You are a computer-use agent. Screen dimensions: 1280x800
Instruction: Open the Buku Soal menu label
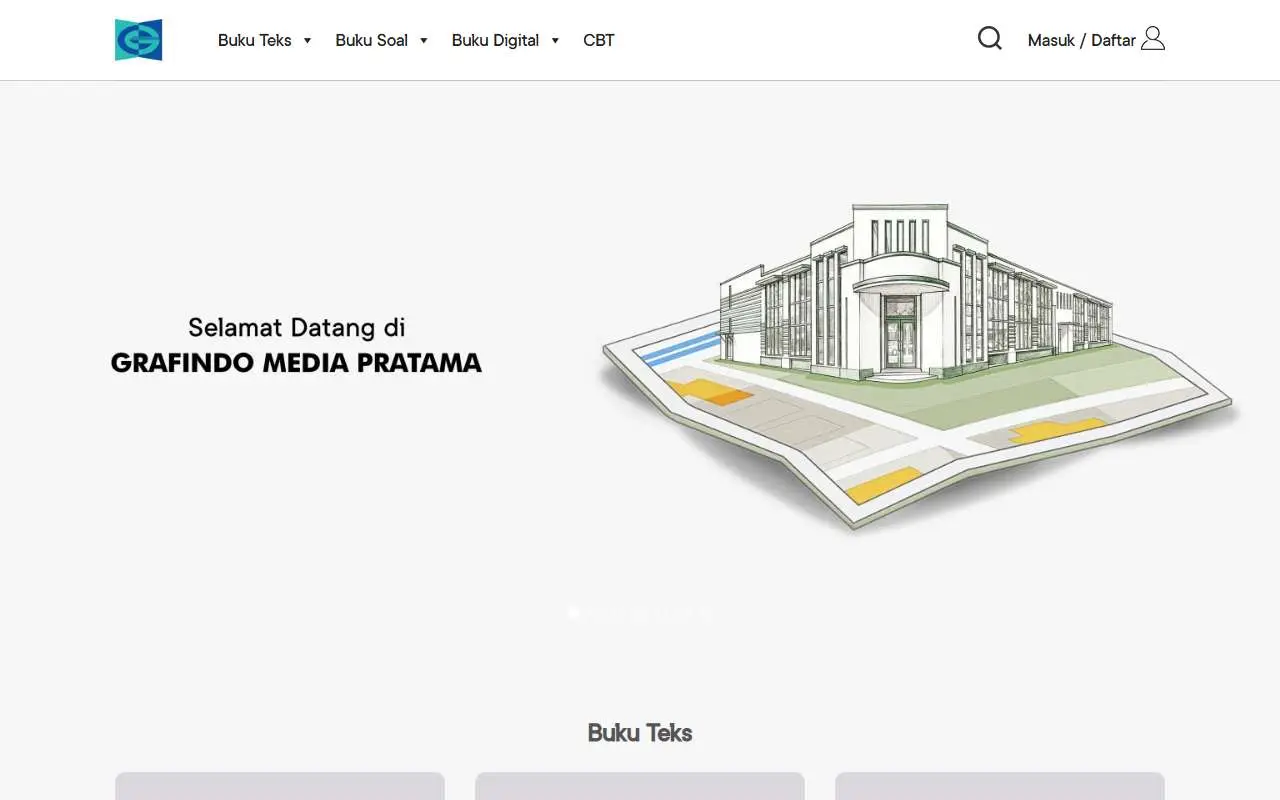(372, 40)
